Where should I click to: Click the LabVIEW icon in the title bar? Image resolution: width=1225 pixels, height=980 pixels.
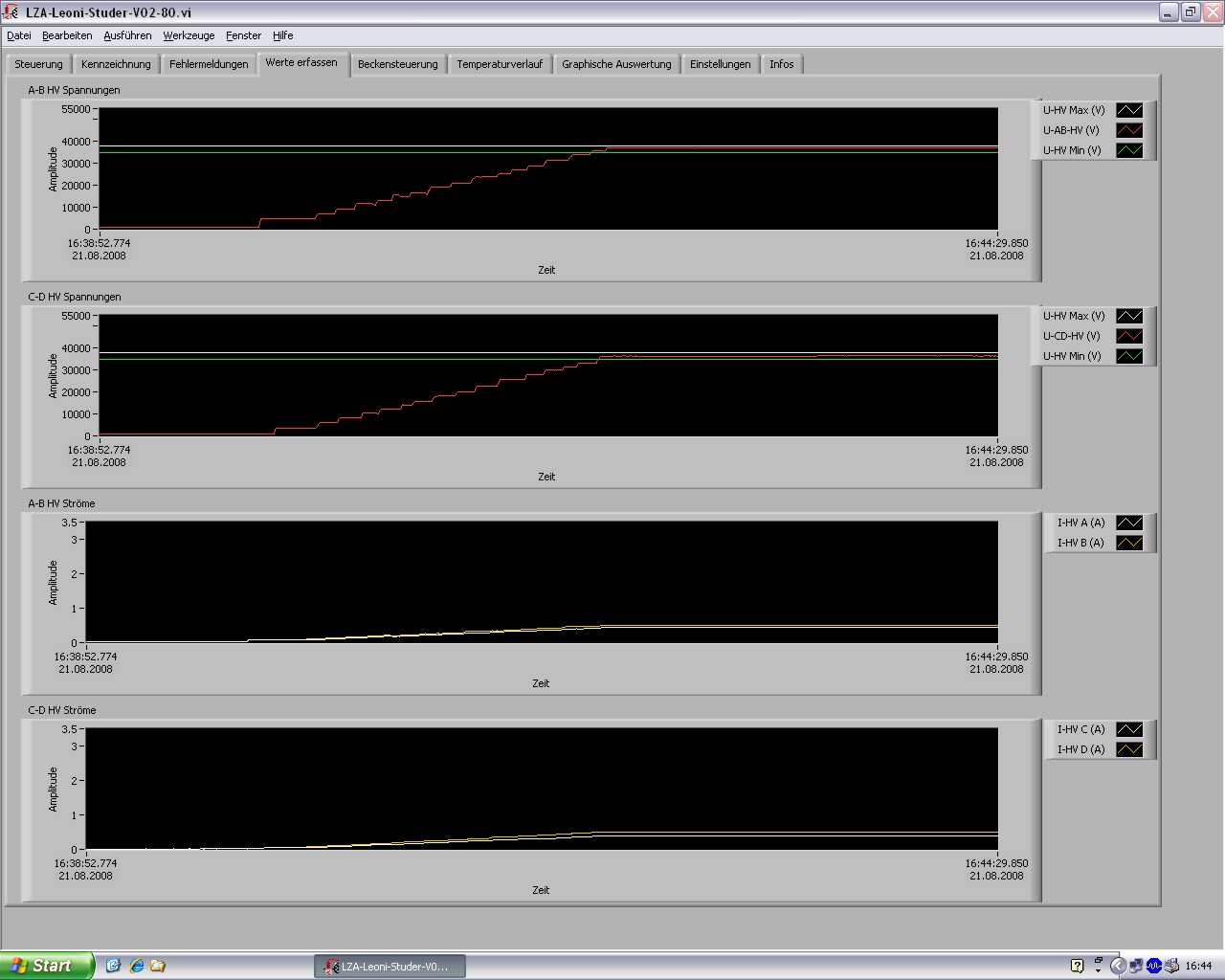coord(11,12)
